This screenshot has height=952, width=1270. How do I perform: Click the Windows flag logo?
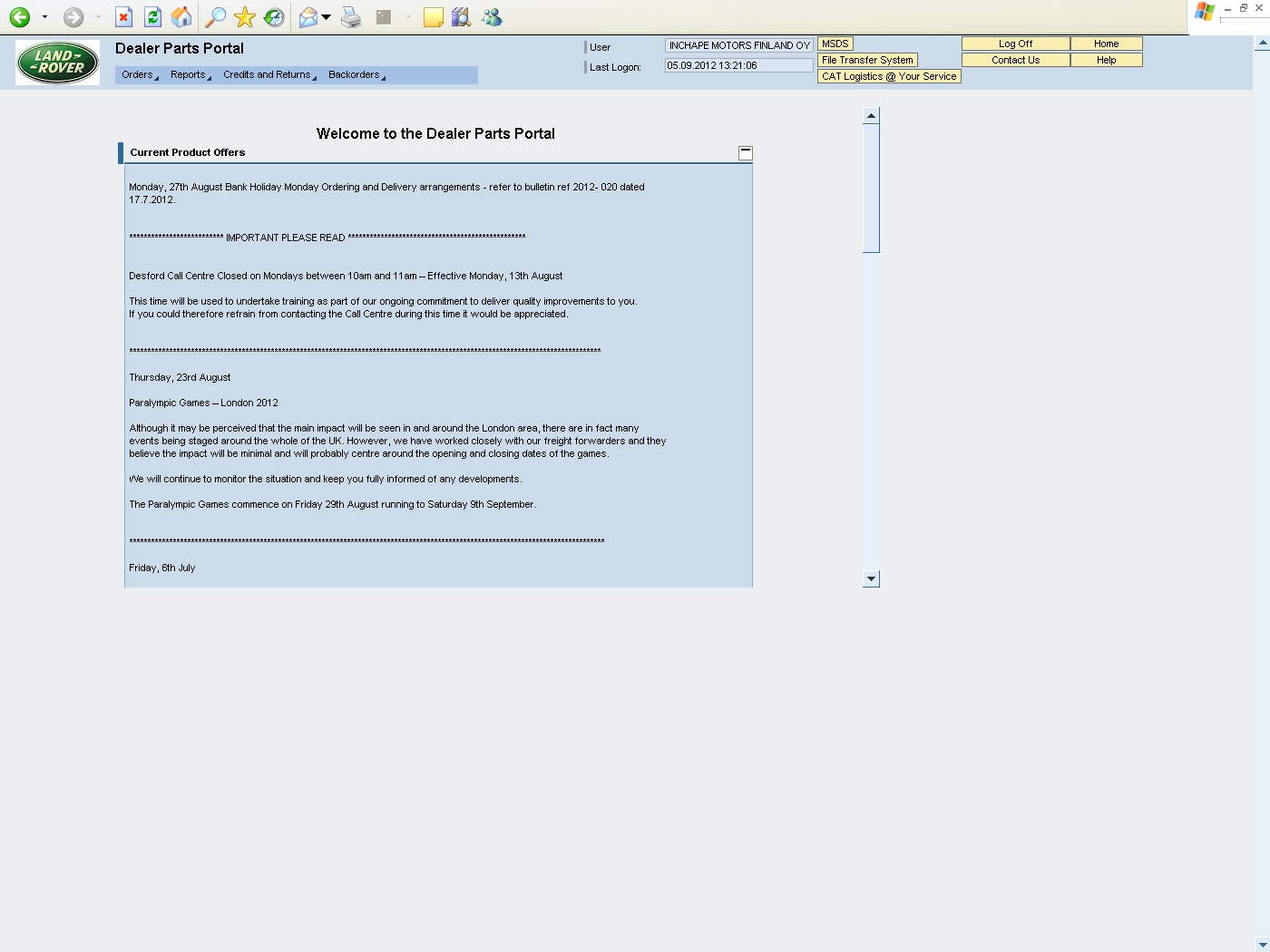pyautogui.click(x=1205, y=12)
